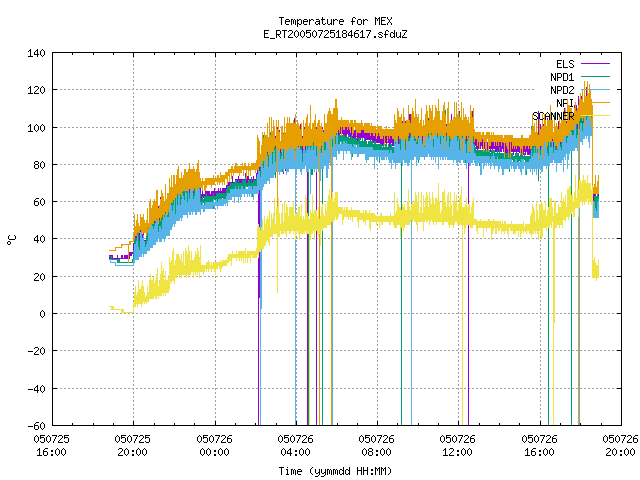Pick the green NPD1 legend line sample

pos(595,76)
